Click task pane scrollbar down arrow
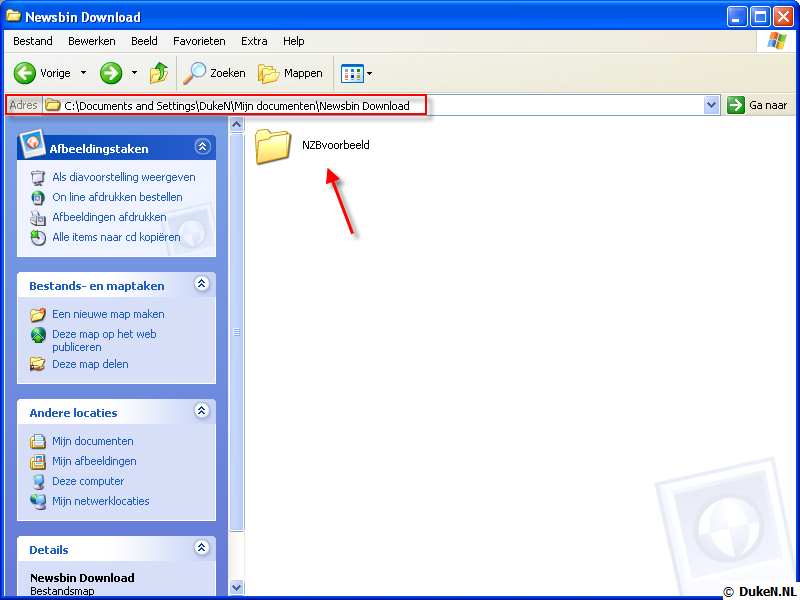This screenshot has height=600, width=800. click(x=236, y=587)
